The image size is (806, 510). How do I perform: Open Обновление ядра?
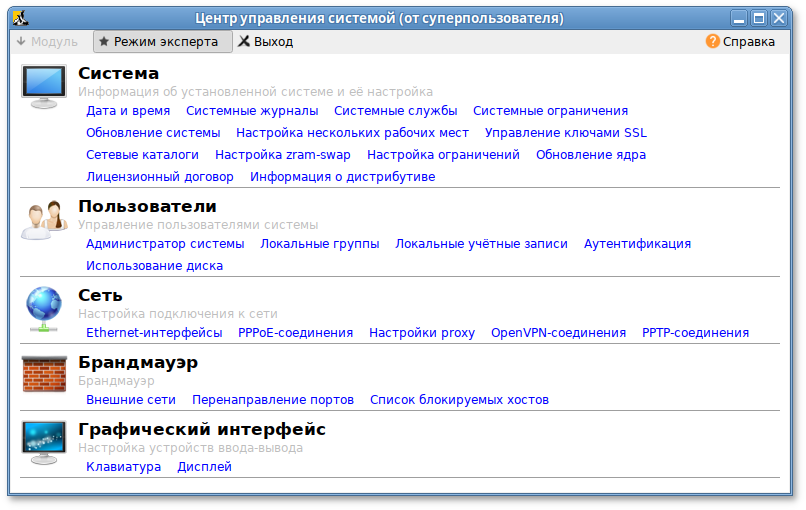pyautogui.click(x=591, y=155)
